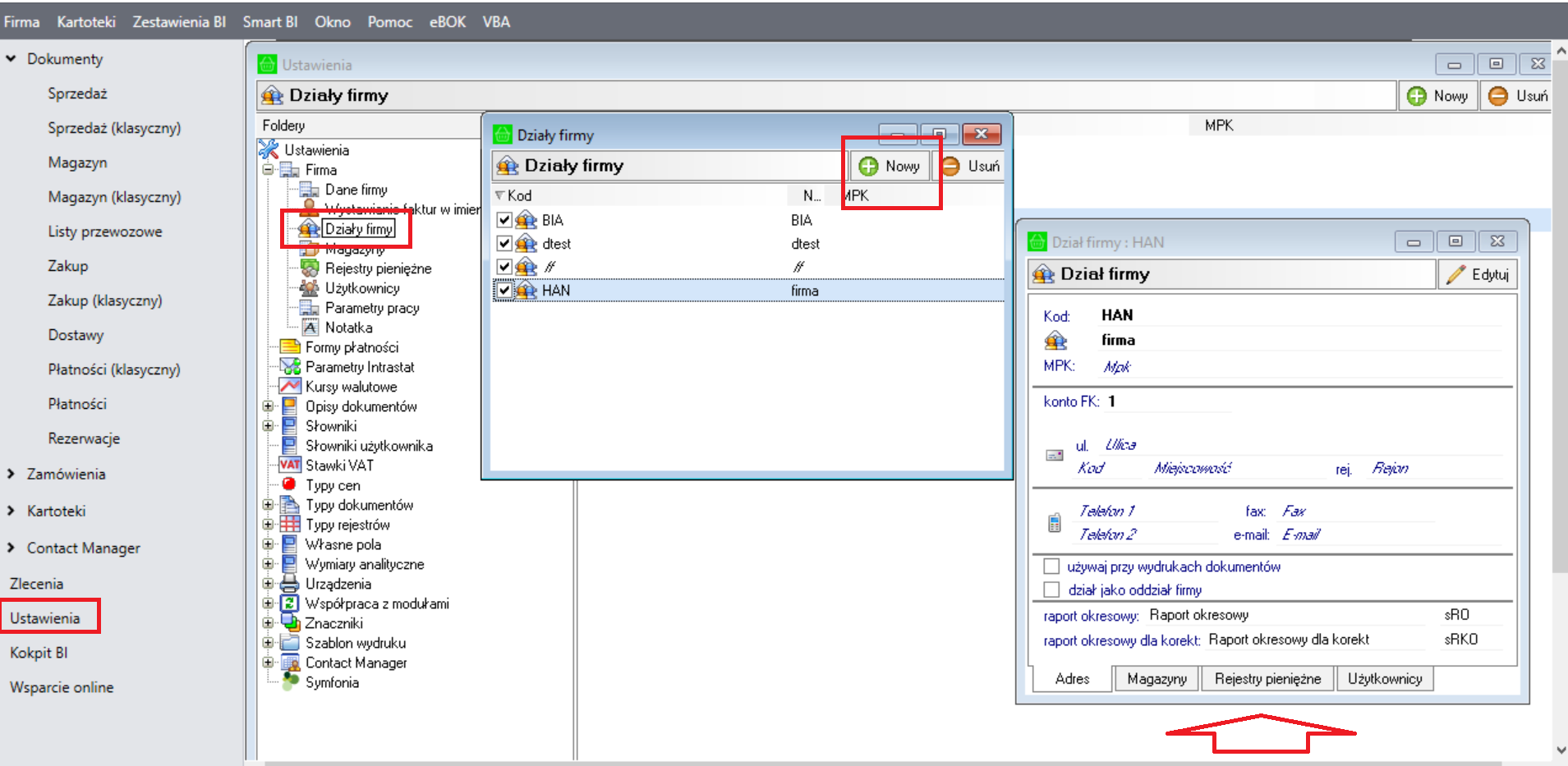The height and width of the screenshot is (766, 1568).
Task: Open the Zestawienia BI menu
Action: tap(179, 22)
